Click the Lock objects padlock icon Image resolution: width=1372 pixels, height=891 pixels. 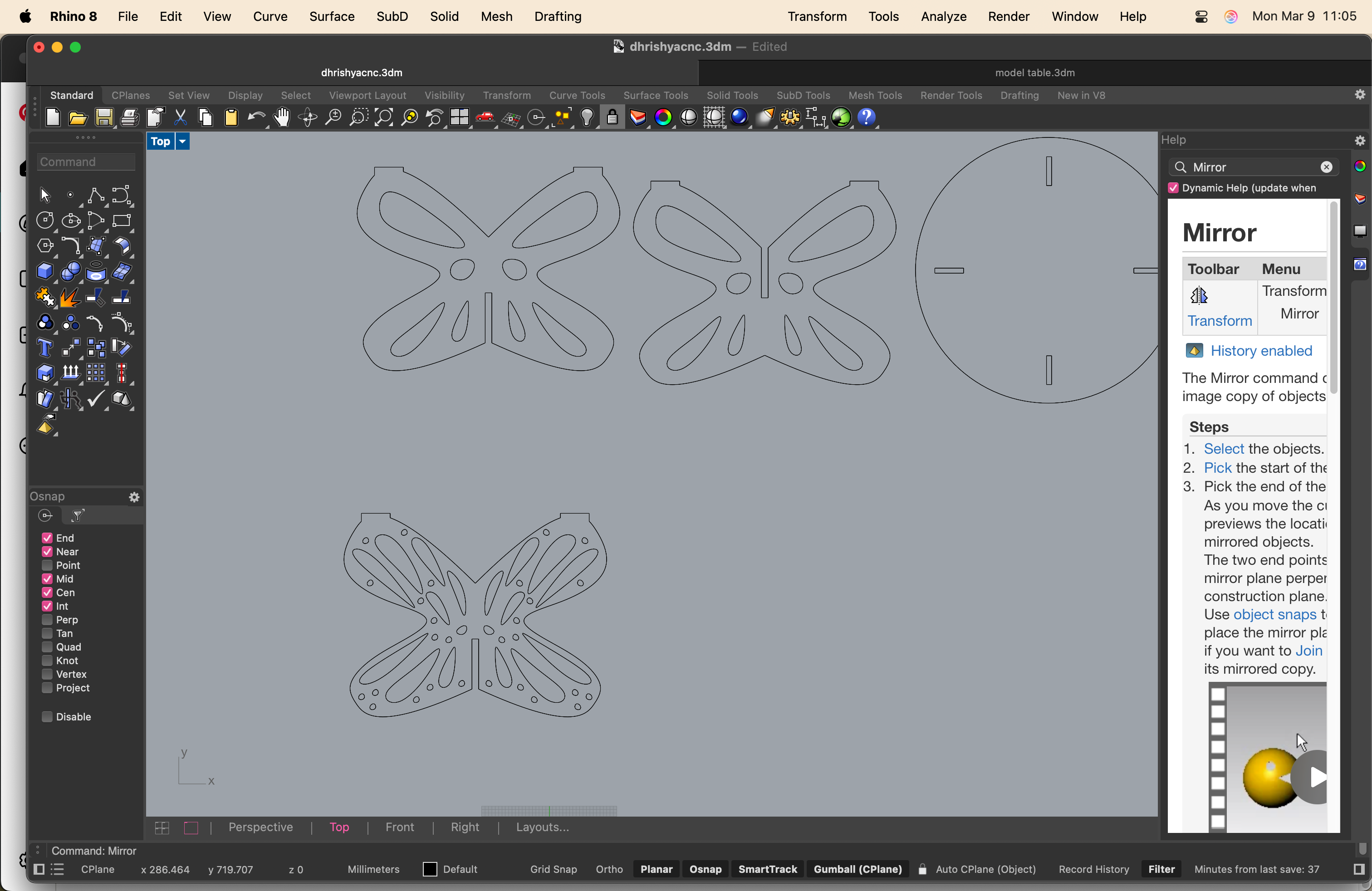[x=612, y=117]
